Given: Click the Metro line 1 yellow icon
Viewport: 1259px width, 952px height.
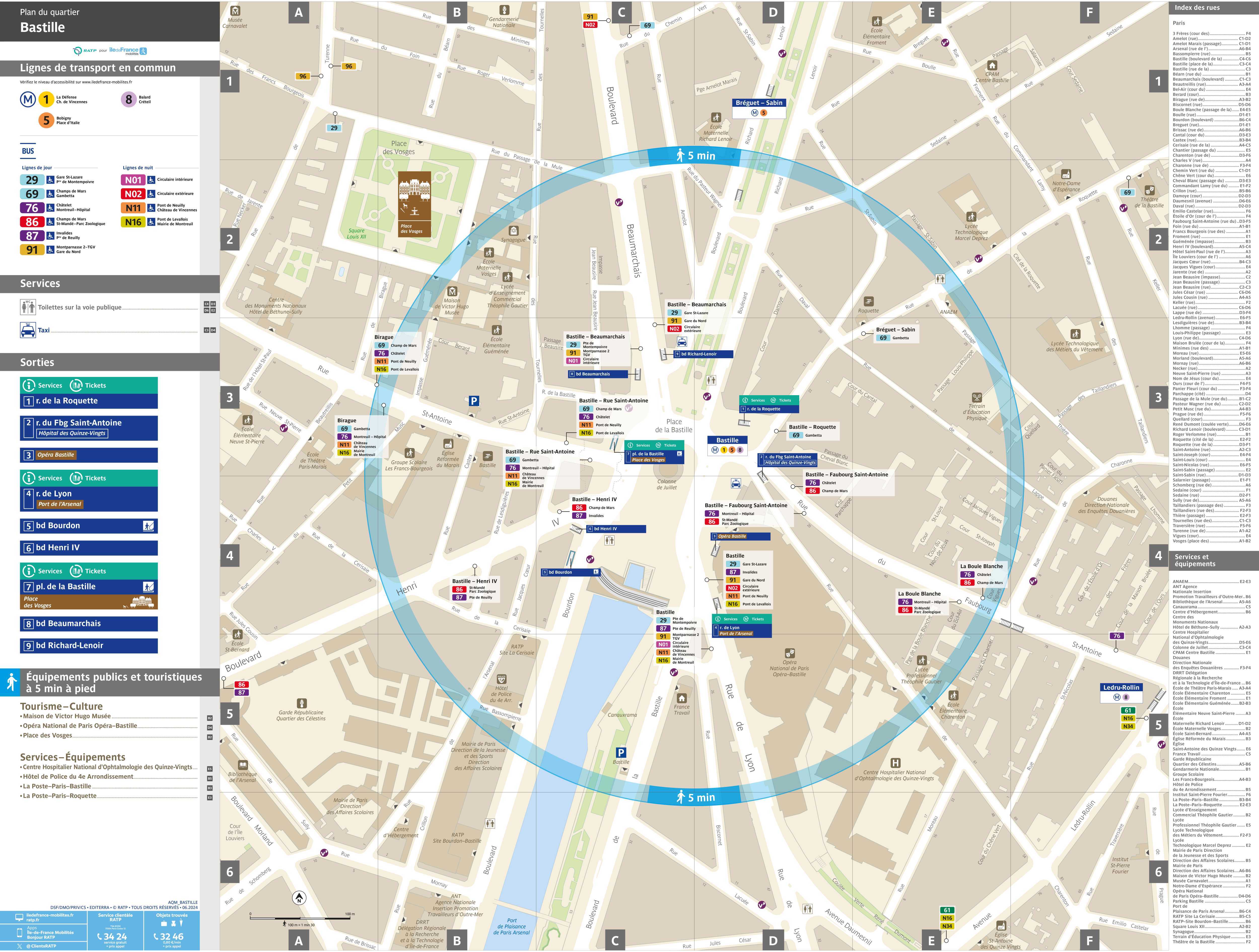Looking at the screenshot, I should pyautogui.click(x=46, y=100).
